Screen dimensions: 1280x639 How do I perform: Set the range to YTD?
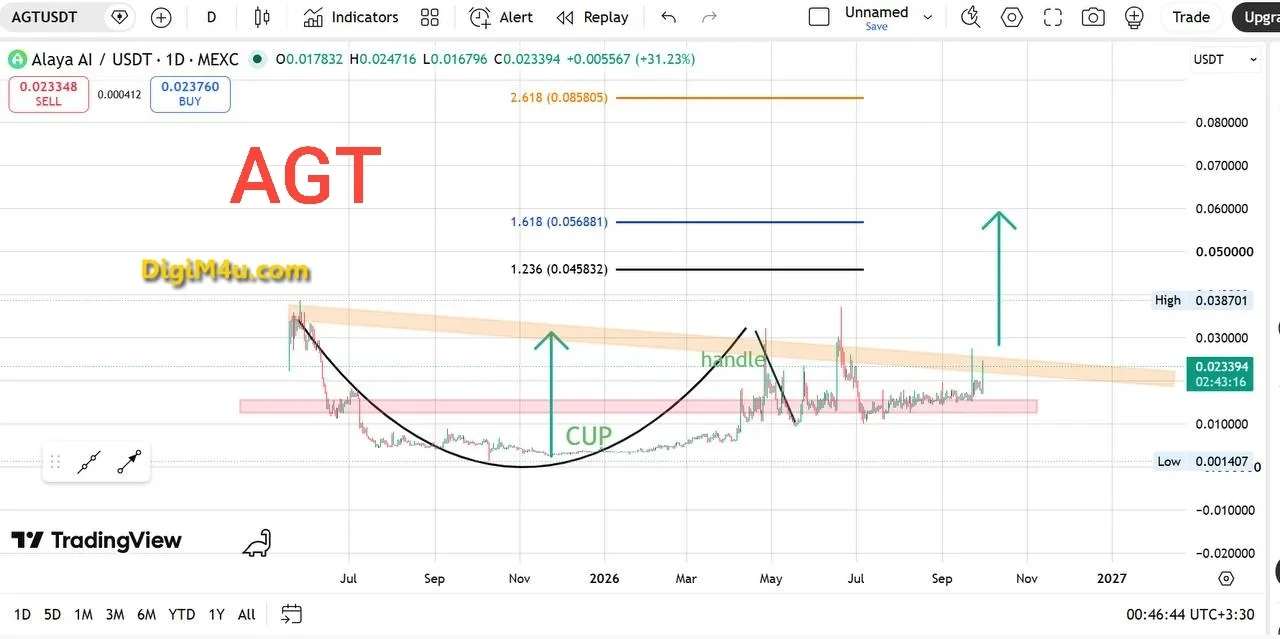[x=182, y=614]
